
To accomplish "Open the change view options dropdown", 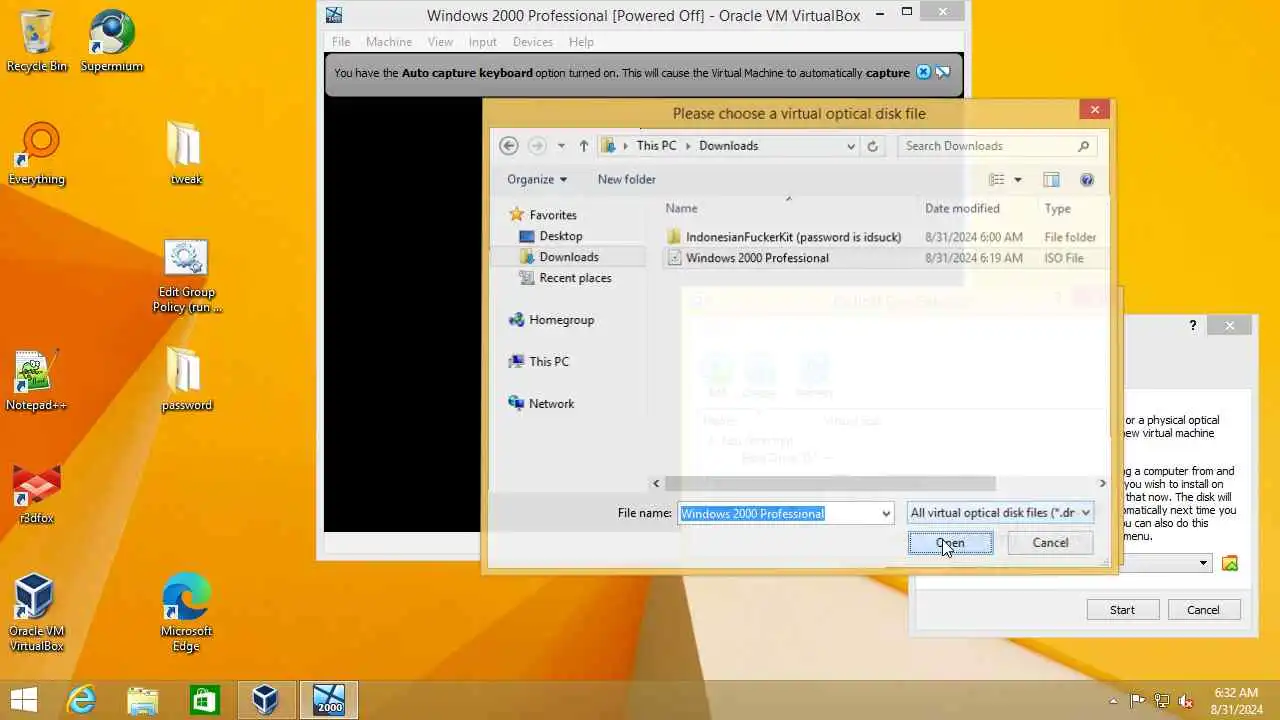I will click(1018, 180).
